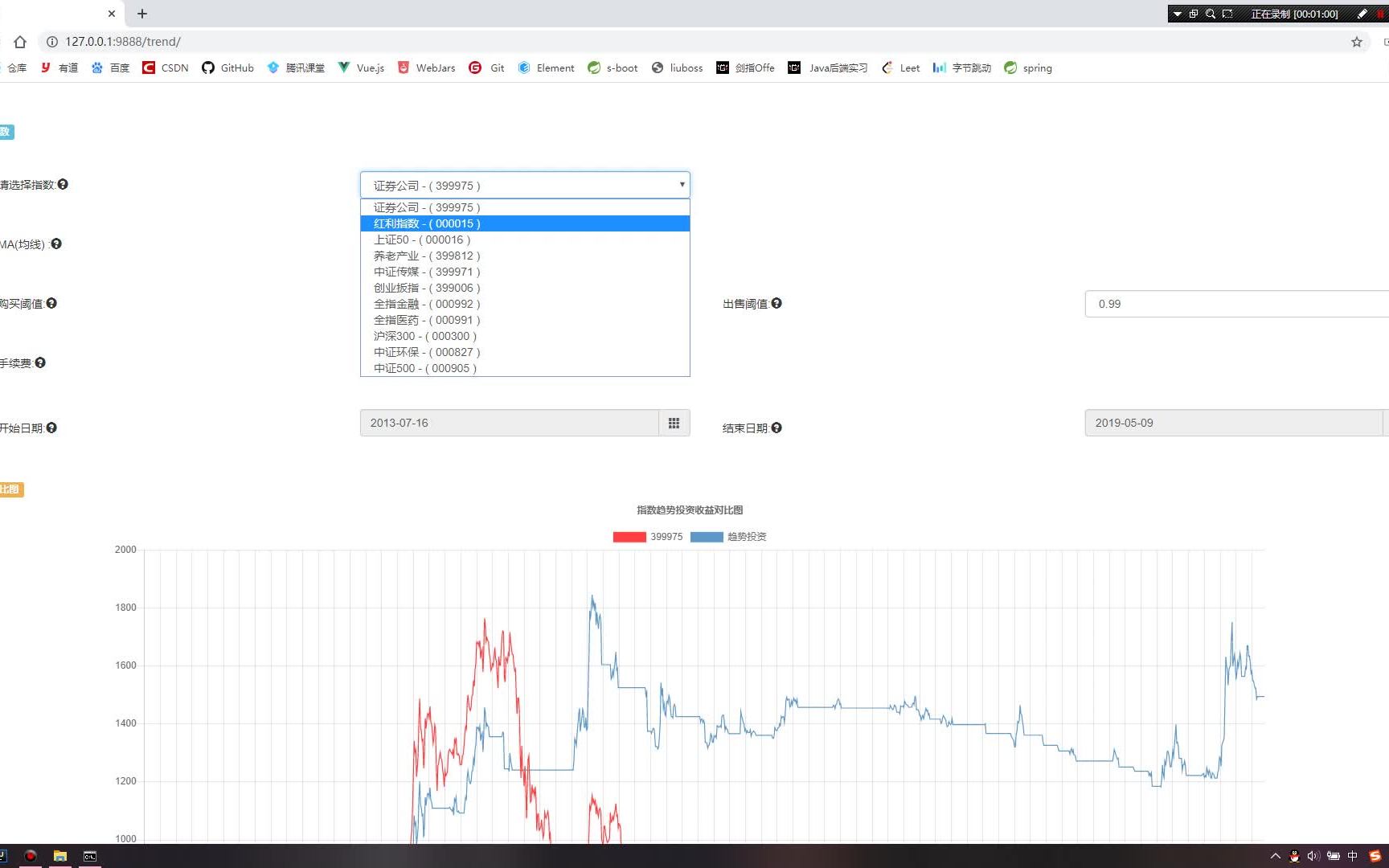
Task: Open the 腾讯课堂 bookmark
Action: click(296, 68)
